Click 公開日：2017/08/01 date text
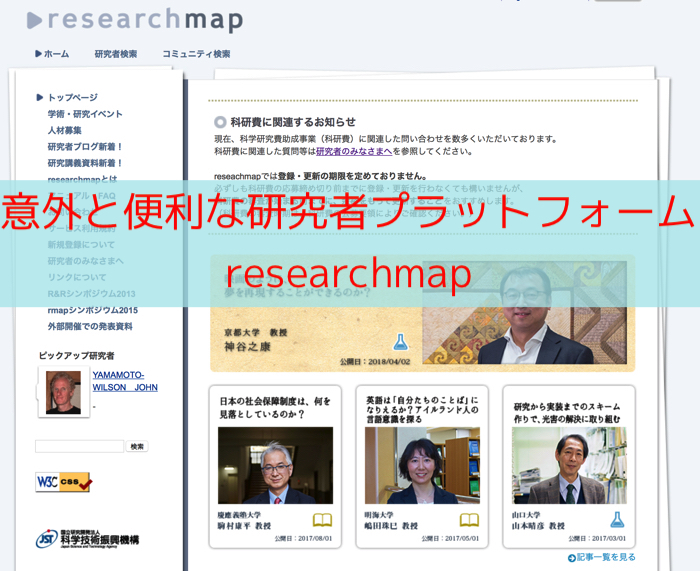The width and height of the screenshot is (700, 571). [x=303, y=538]
